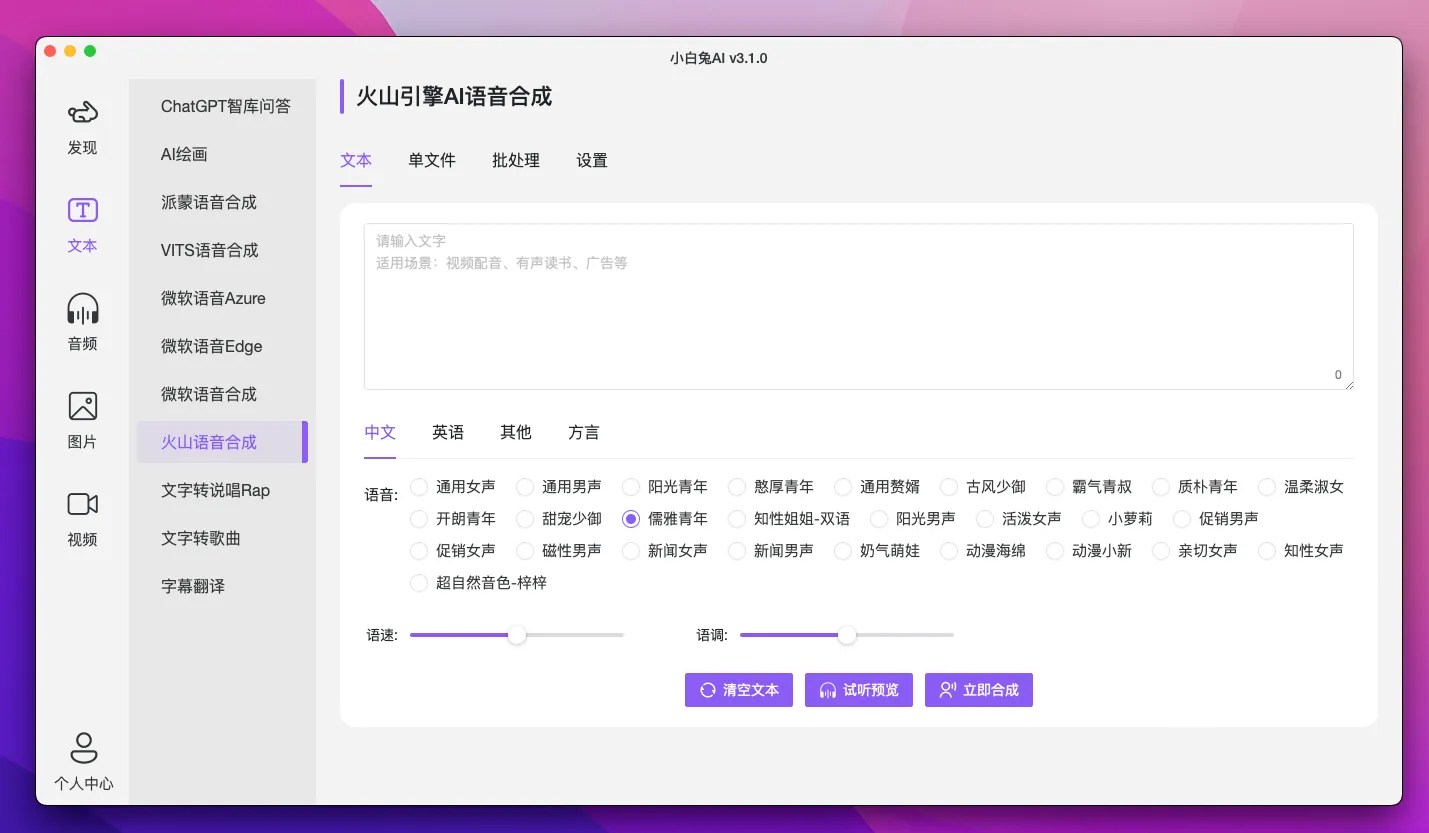
Task: Click the 语速 speed slider handle
Action: [x=517, y=635]
